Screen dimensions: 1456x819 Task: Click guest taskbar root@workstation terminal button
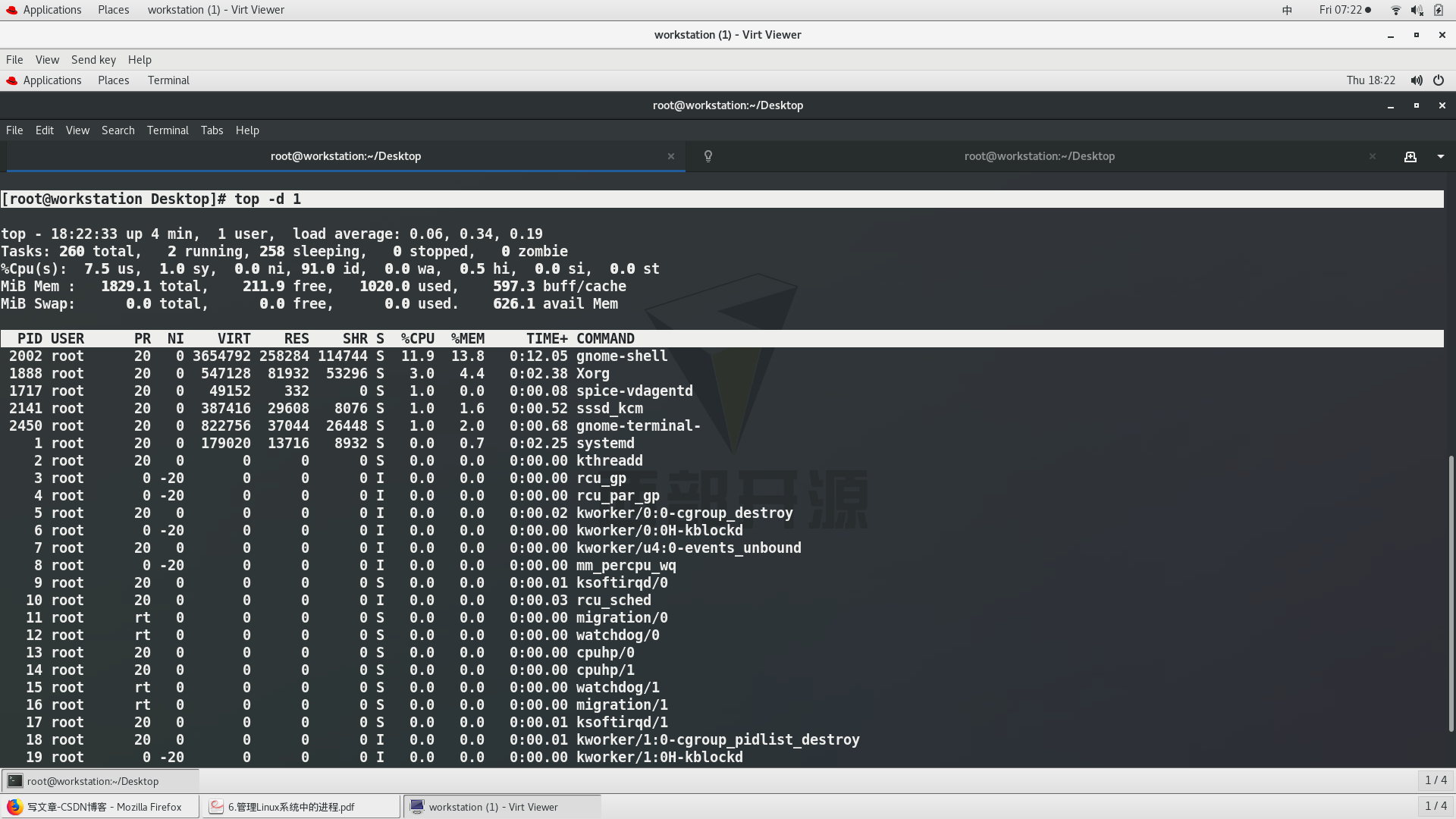pyautogui.click(x=100, y=781)
